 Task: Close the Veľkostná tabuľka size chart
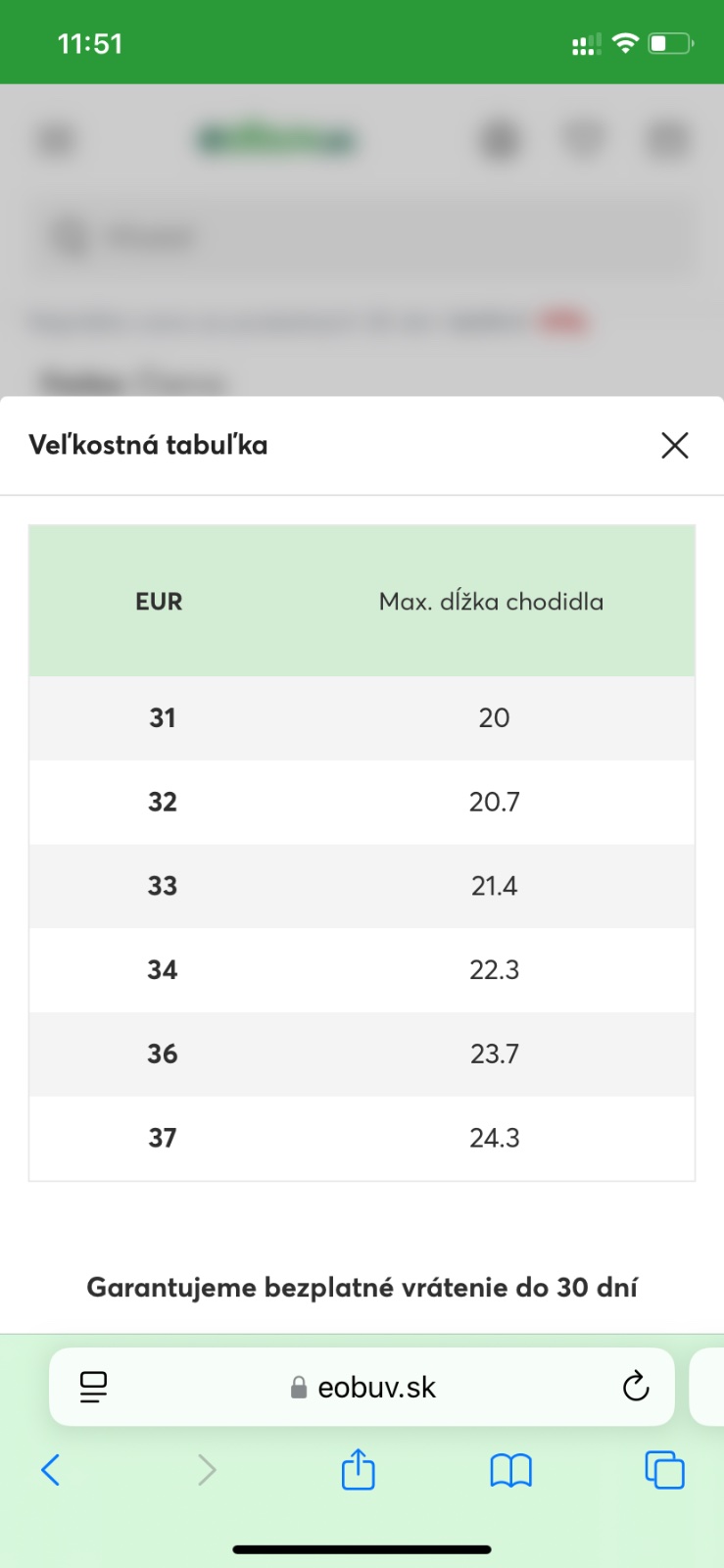(674, 446)
